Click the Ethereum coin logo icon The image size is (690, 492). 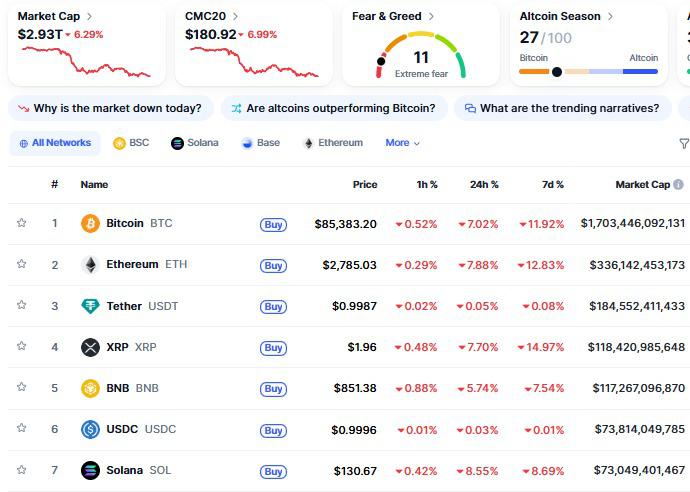[90, 265]
